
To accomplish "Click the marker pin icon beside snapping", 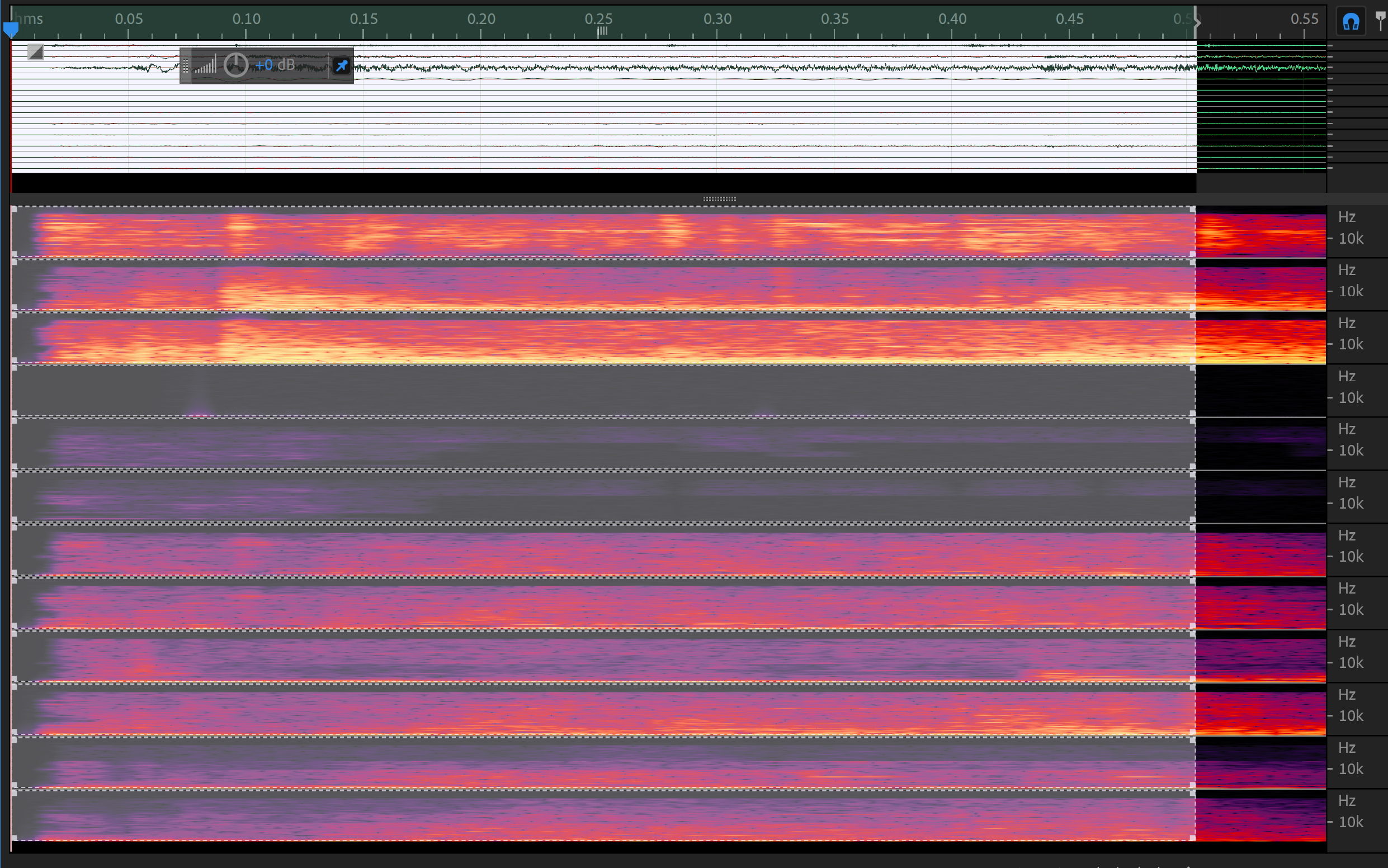I will pos(1381,21).
